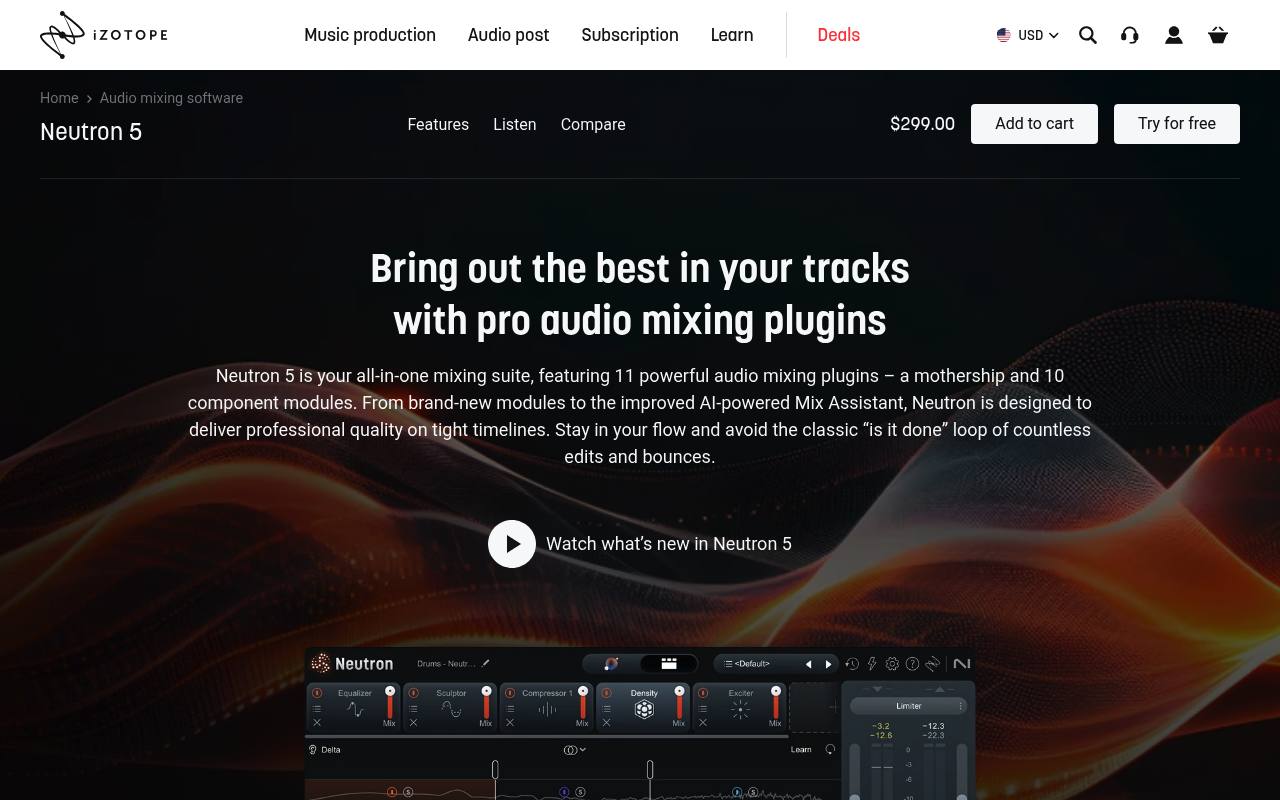Open the Exciter module preset menu

click(703, 709)
